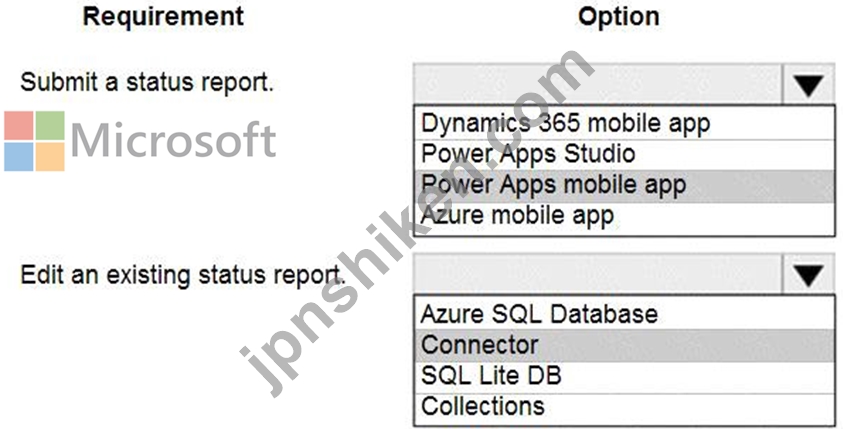Open the dropdown arrow for Submit a status report
Screen dimensions: 843x429
(809, 85)
